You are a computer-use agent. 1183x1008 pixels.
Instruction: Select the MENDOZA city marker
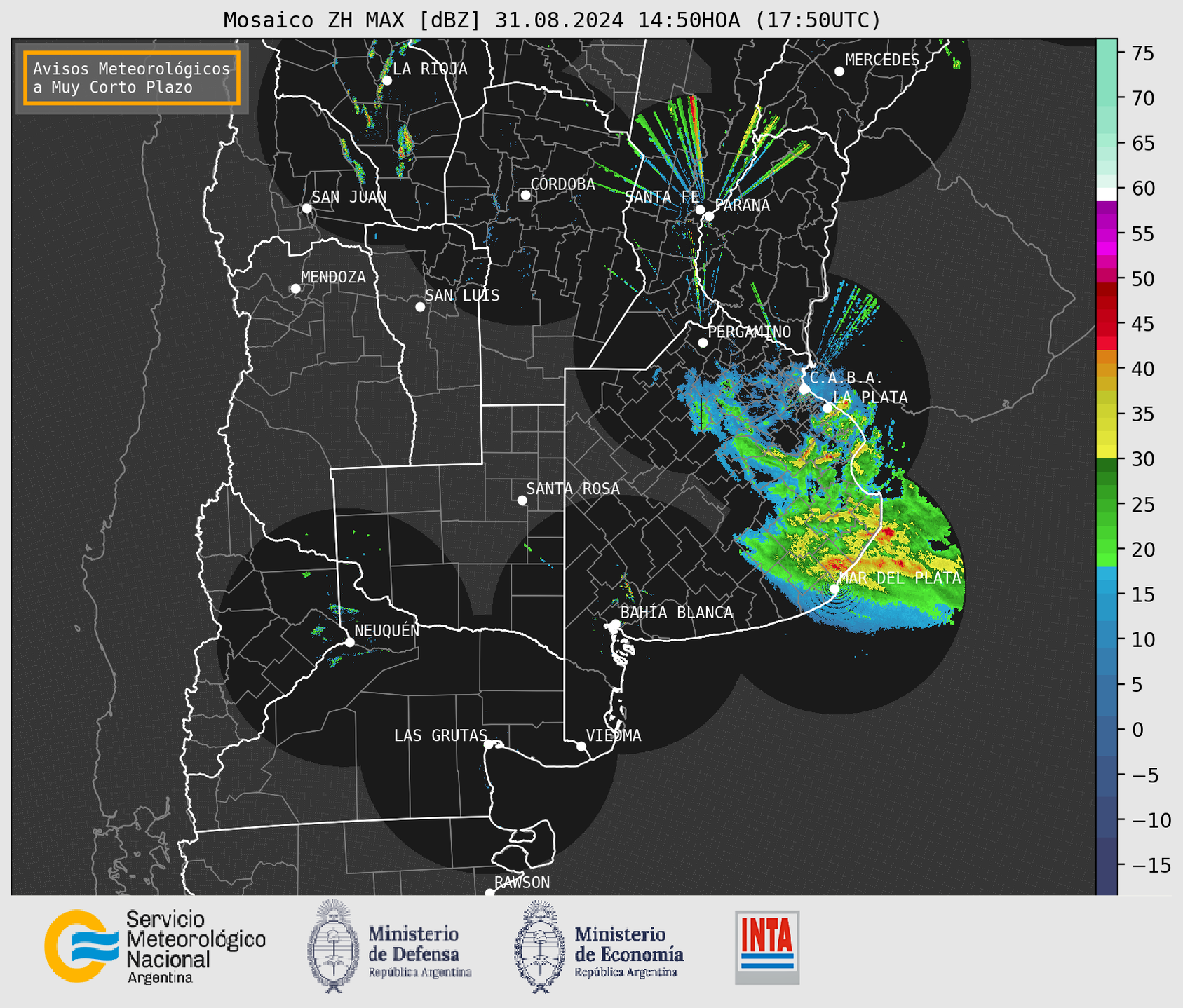click(x=295, y=289)
